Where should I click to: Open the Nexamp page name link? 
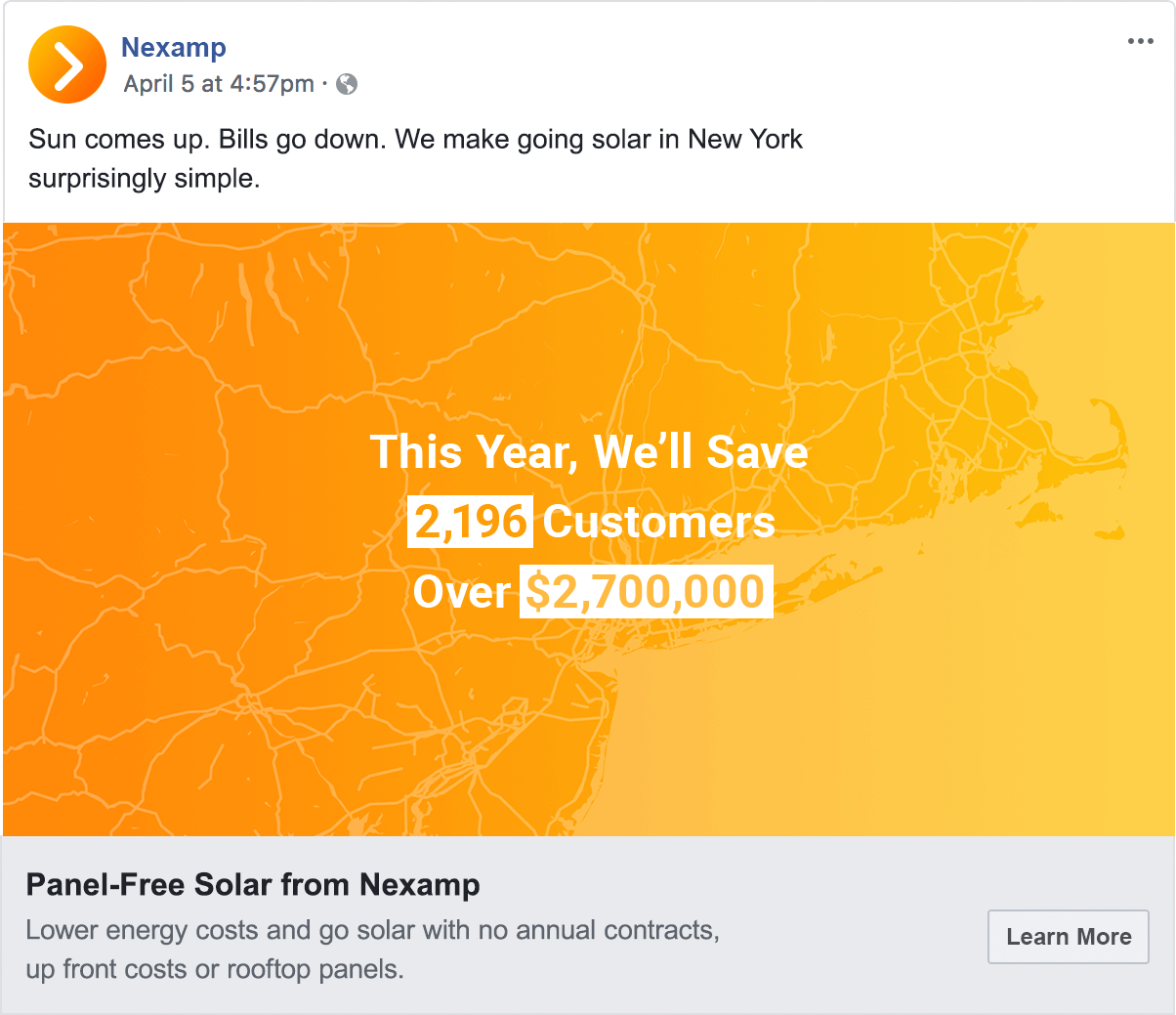click(173, 47)
